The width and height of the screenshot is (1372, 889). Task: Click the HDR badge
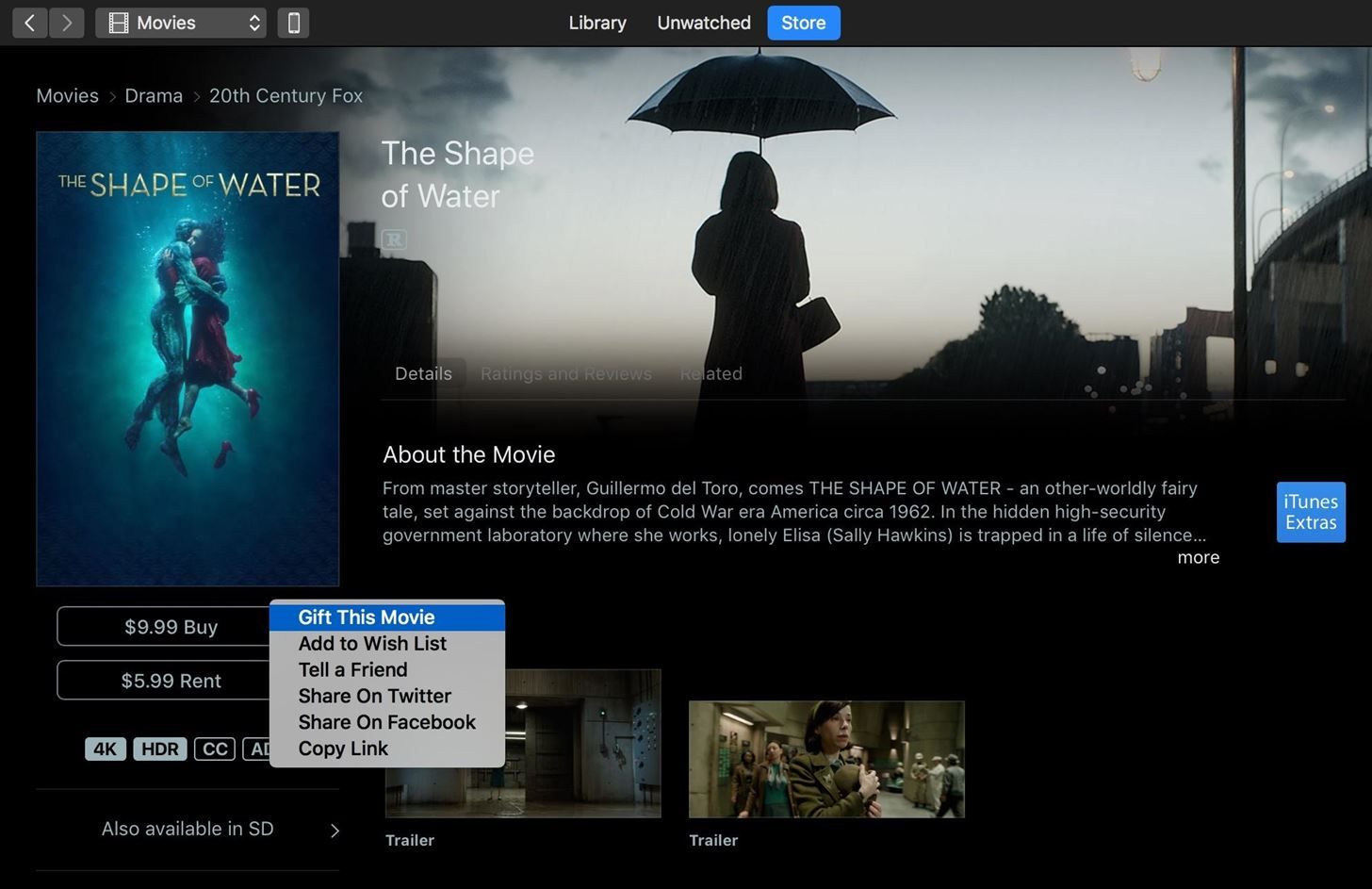click(159, 749)
